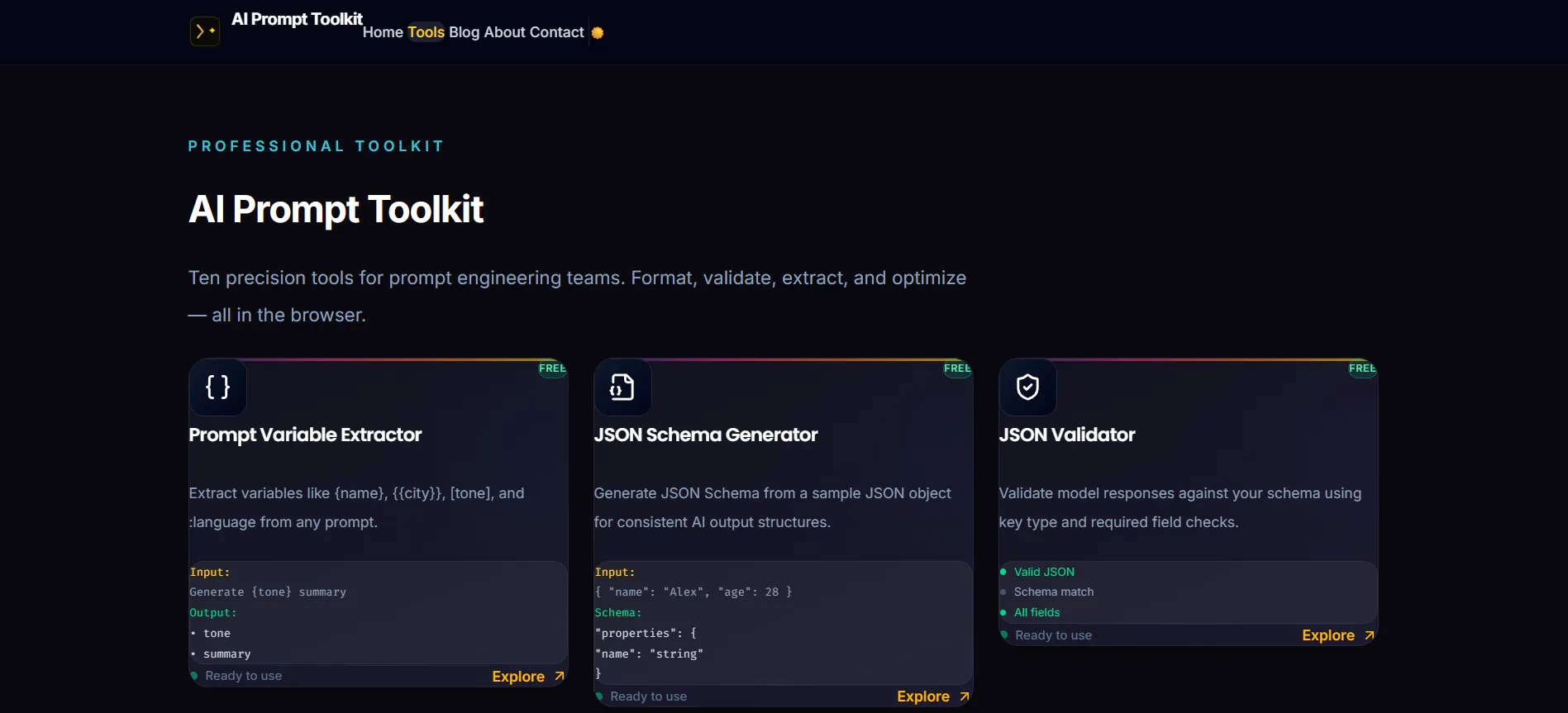The width and height of the screenshot is (1568, 713).
Task: Open the curly braces icon of Prompt Variable Extractor
Action: coord(217,387)
